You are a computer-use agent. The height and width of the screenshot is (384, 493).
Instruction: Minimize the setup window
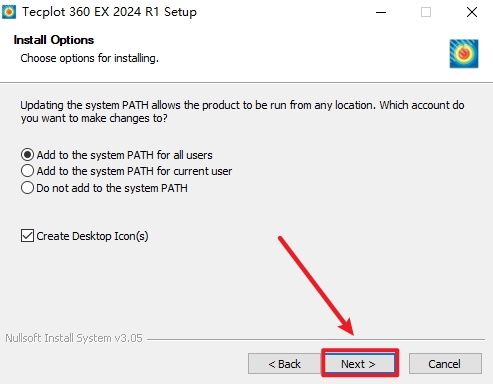(x=381, y=12)
